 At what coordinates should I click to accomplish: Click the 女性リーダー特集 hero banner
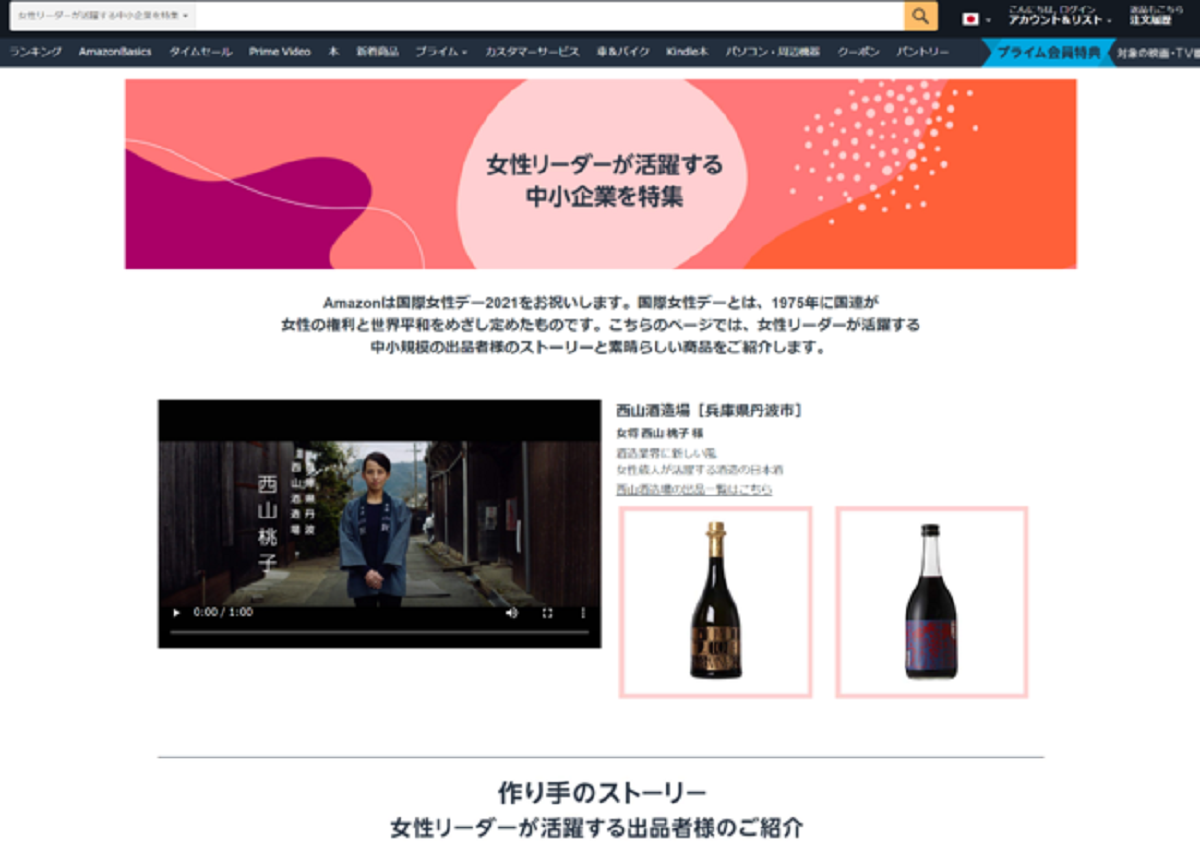pos(601,174)
